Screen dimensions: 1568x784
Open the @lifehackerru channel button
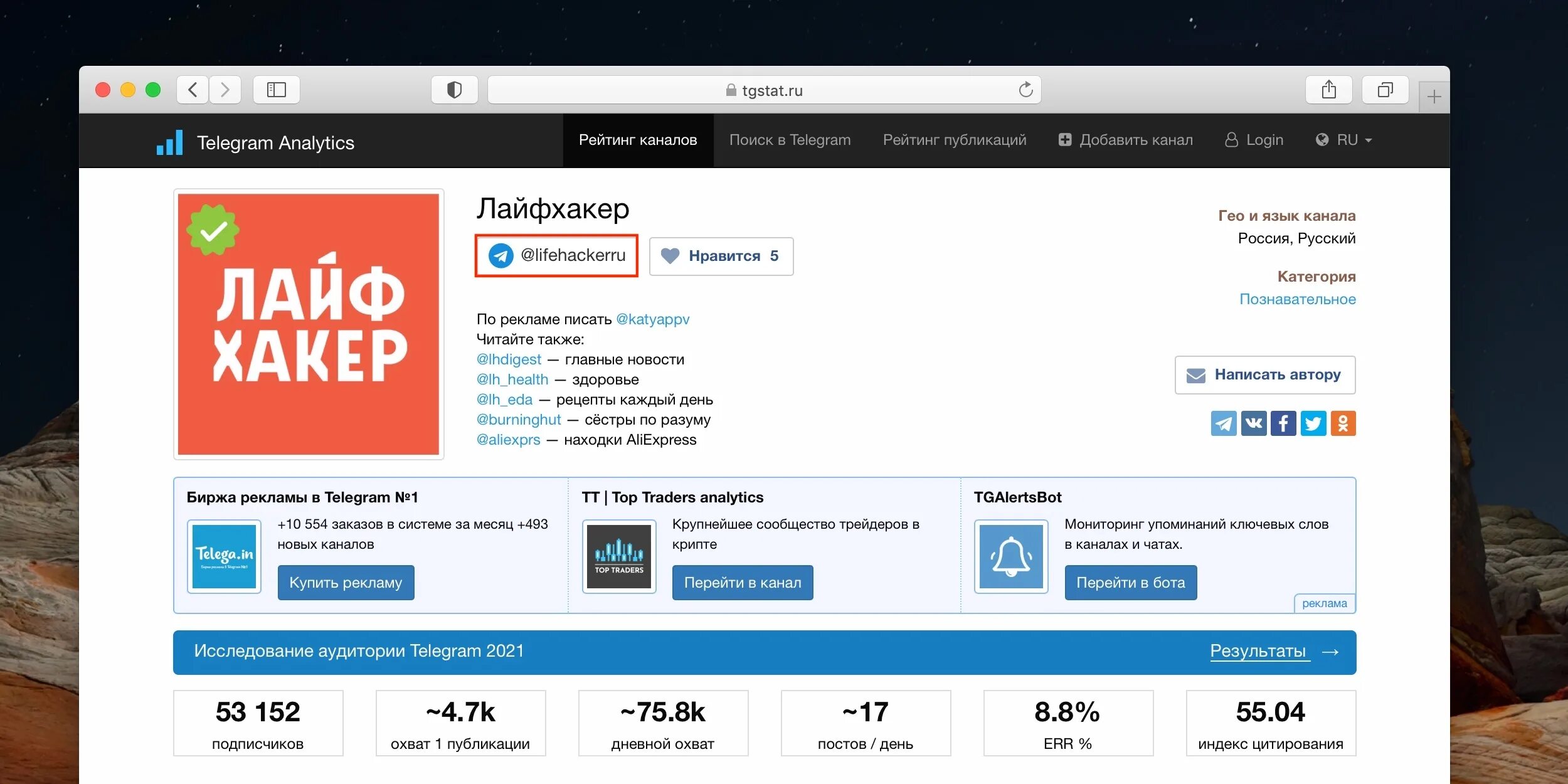click(x=556, y=255)
